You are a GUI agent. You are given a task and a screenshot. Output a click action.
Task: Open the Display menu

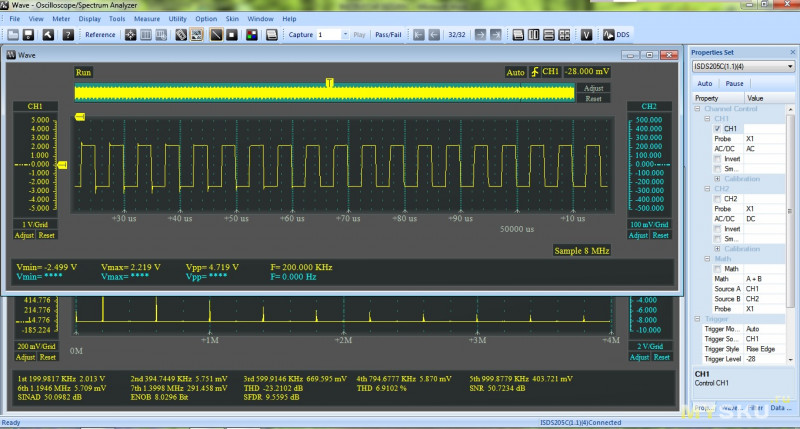pyautogui.click(x=90, y=19)
